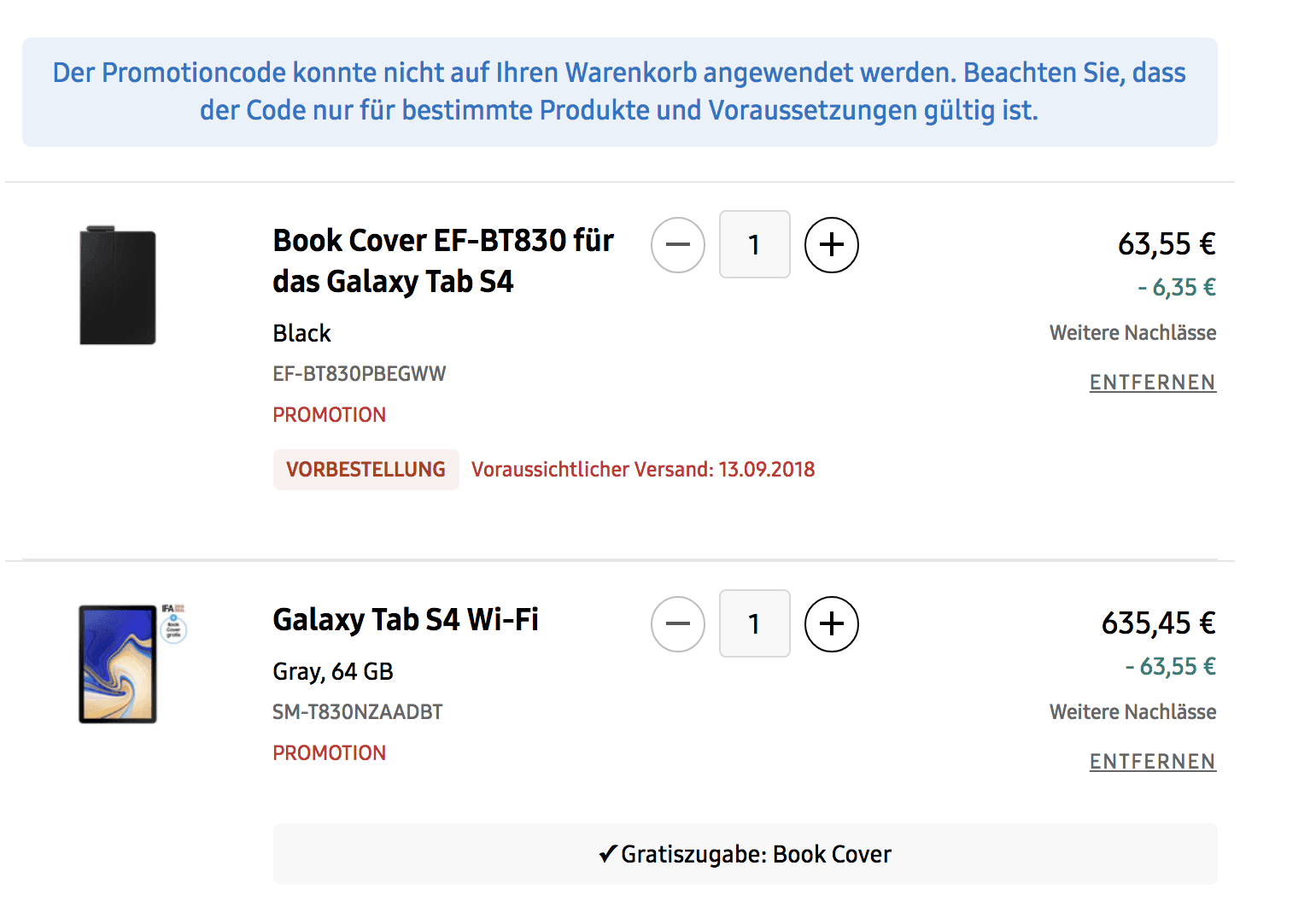Click the Gratiszugabe checkmark icon
1310x924 pixels.
pos(607,853)
